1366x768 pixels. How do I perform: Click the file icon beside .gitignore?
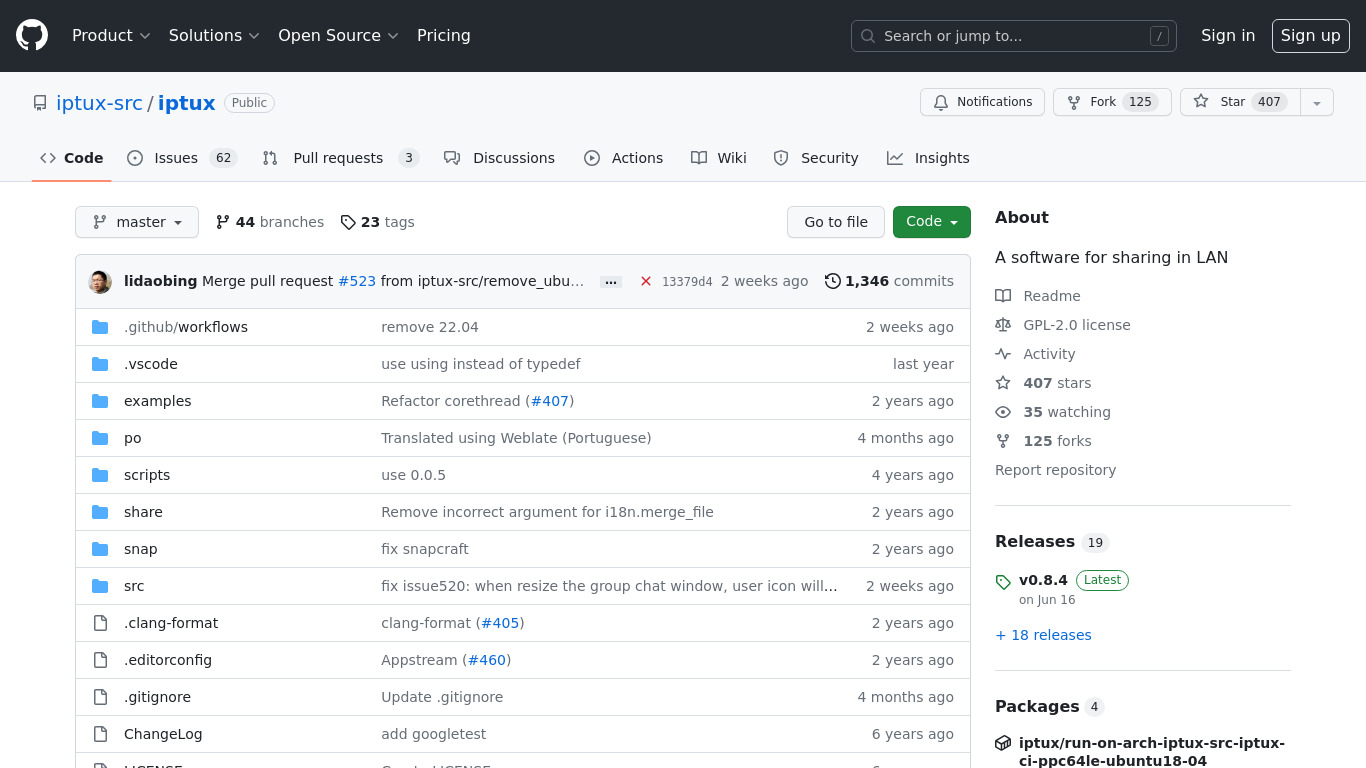pyautogui.click(x=100, y=697)
